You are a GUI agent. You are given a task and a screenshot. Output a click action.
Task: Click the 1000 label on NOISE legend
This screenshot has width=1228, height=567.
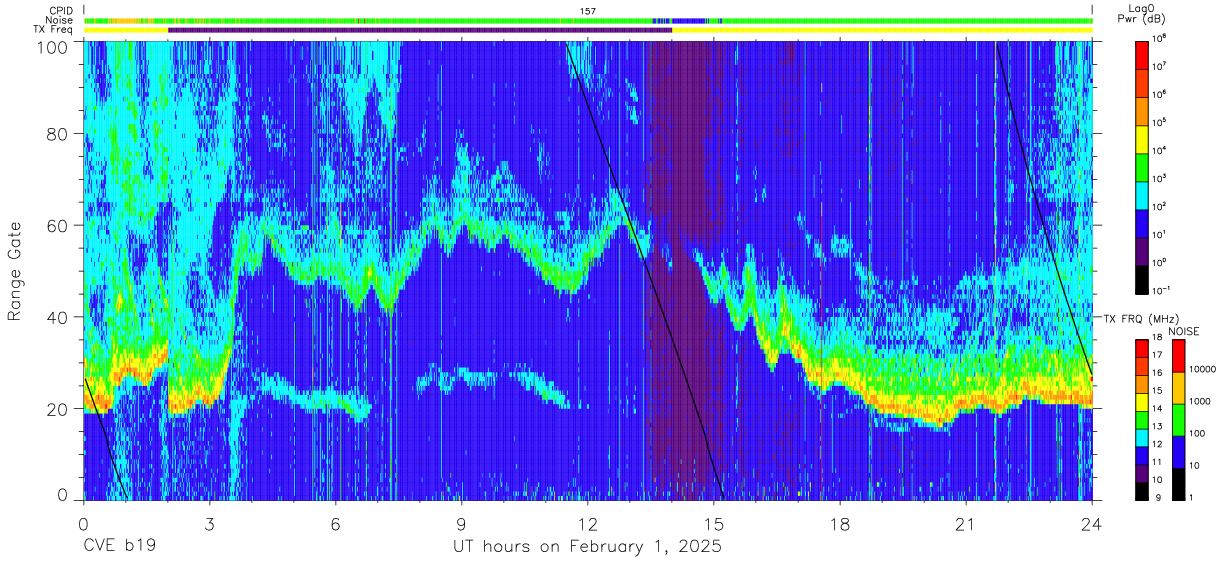pos(1201,402)
